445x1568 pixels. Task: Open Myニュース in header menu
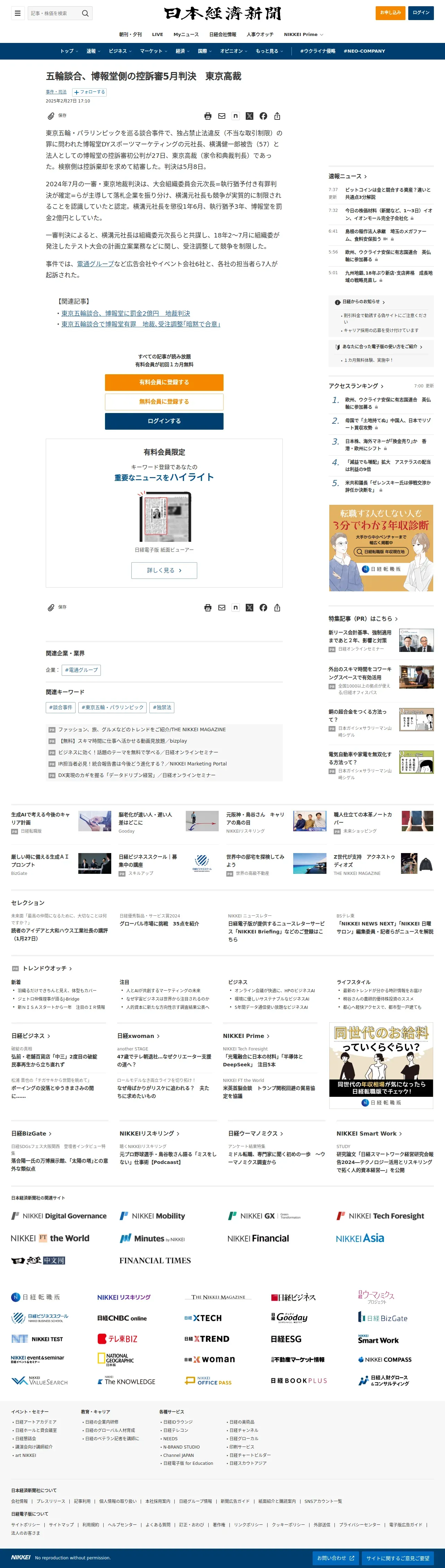point(186,35)
